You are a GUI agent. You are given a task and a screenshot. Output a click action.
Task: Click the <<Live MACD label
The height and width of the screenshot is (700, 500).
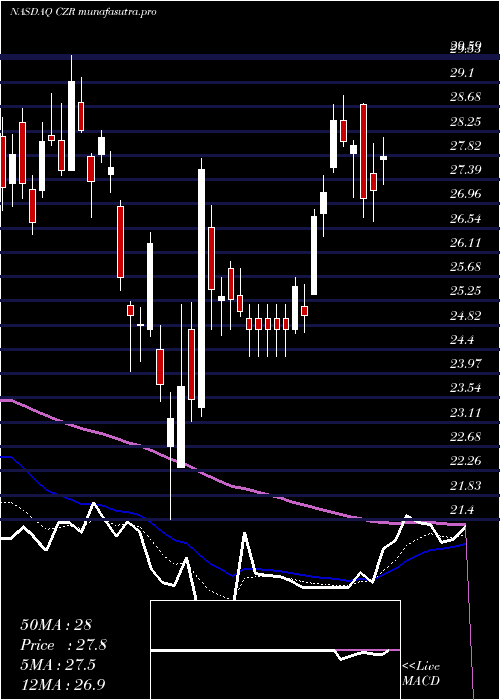coord(421,674)
